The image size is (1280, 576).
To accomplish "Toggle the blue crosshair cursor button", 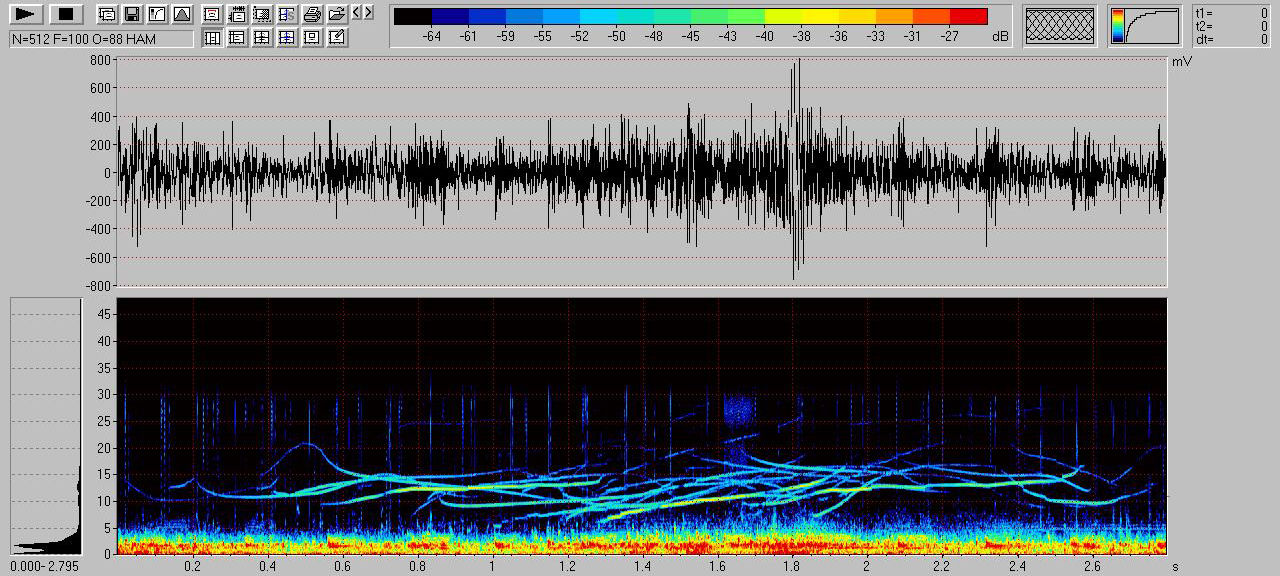I will click(287, 38).
